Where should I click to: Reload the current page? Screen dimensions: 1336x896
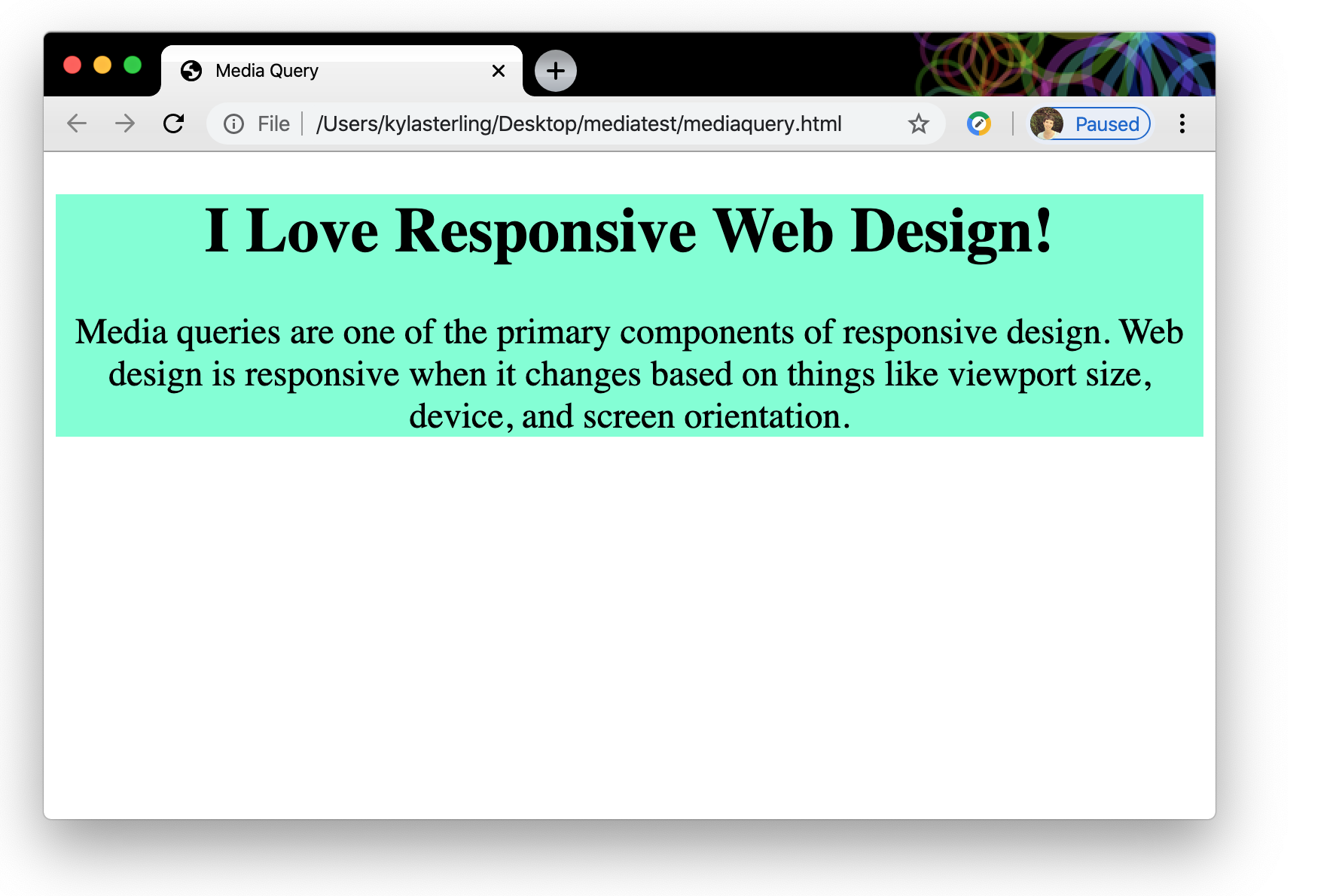[174, 123]
